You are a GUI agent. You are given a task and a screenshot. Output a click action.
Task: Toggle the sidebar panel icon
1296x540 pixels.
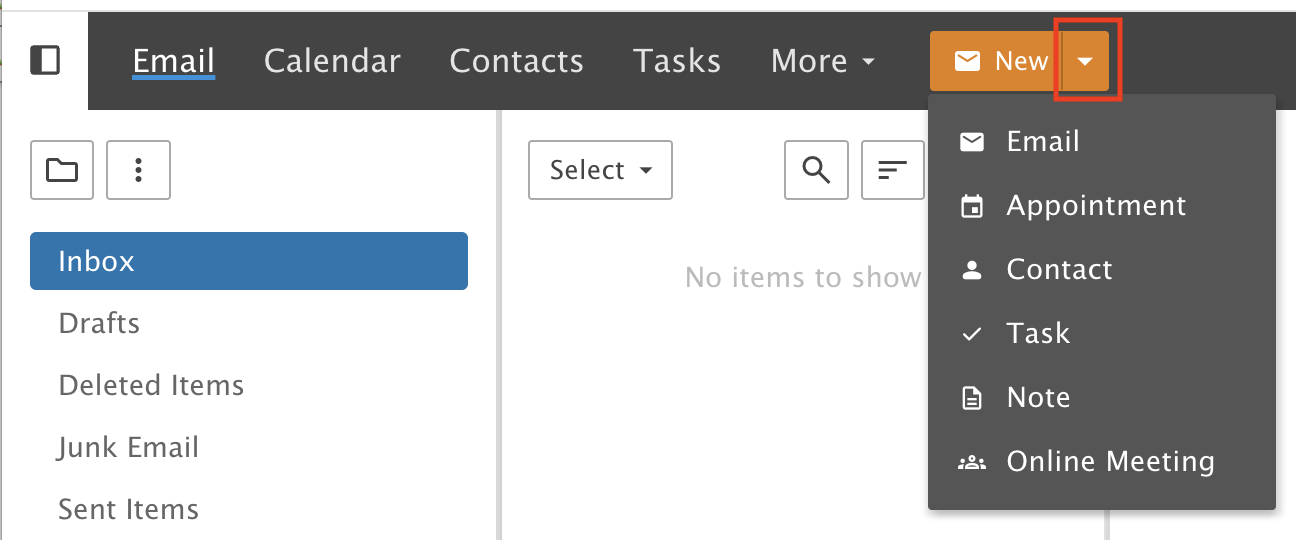pyautogui.click(x=45, y=61)
